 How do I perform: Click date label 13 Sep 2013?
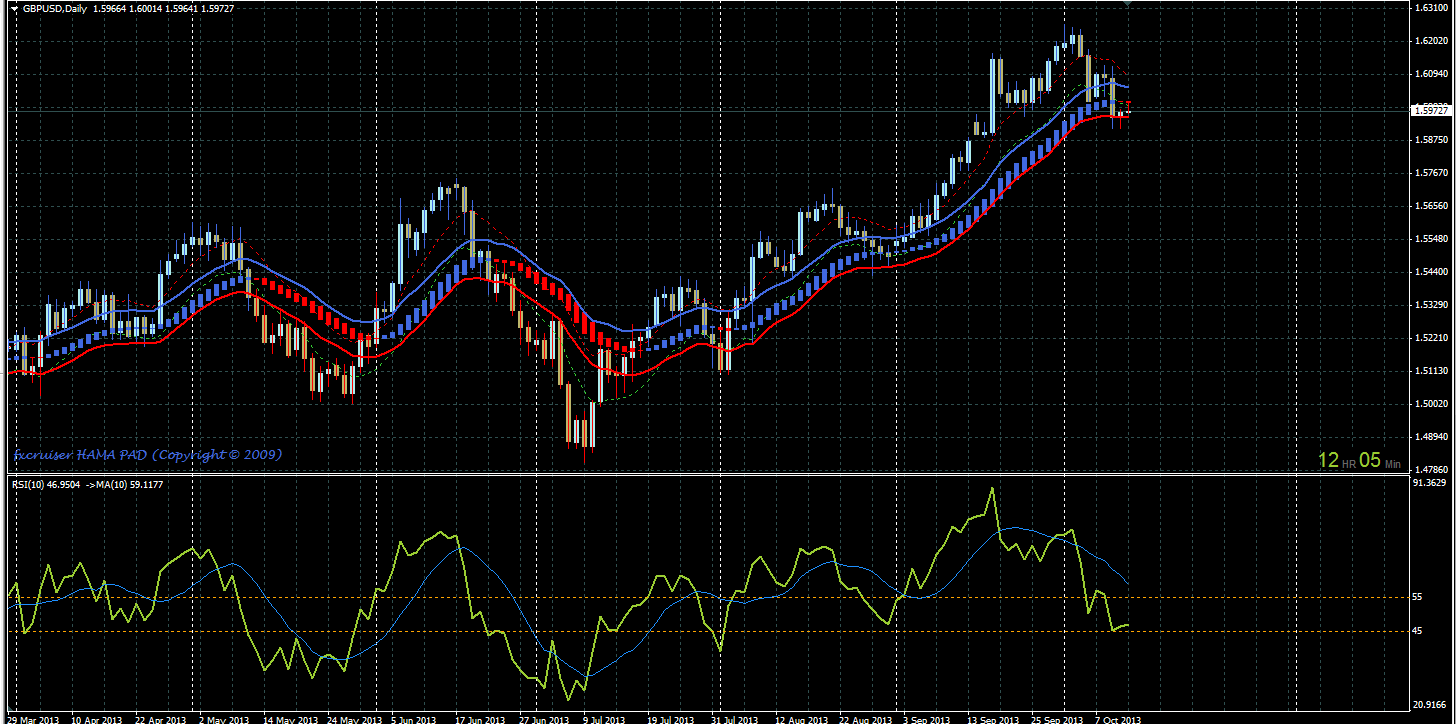pyautogui.click(x=994, y=719)
